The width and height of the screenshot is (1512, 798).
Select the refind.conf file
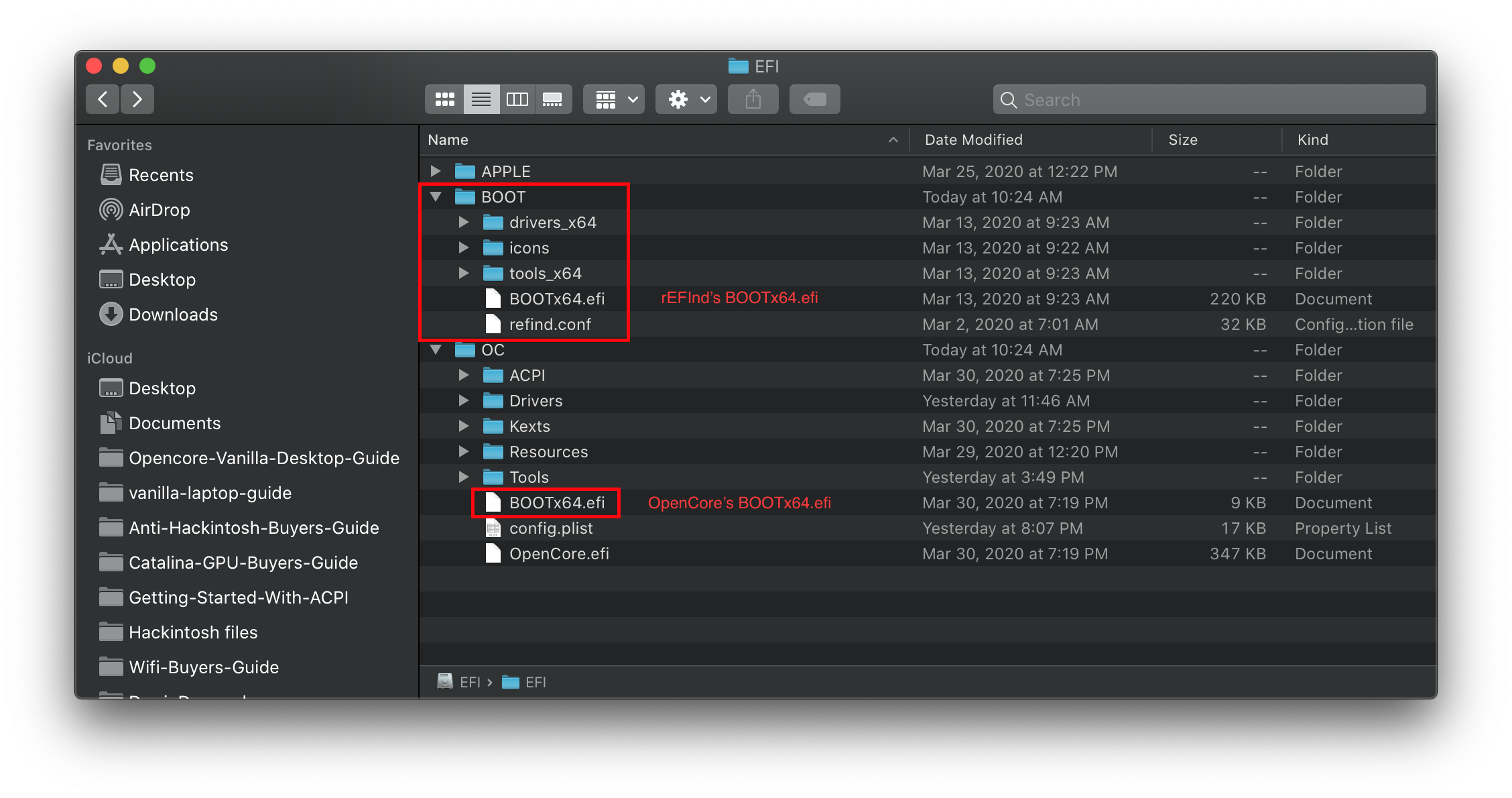pos(550,324)
